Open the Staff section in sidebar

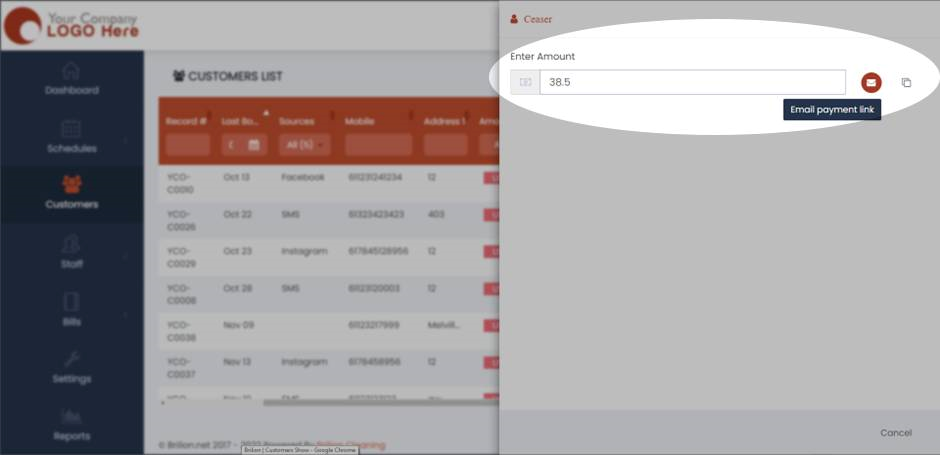(71, 252)
